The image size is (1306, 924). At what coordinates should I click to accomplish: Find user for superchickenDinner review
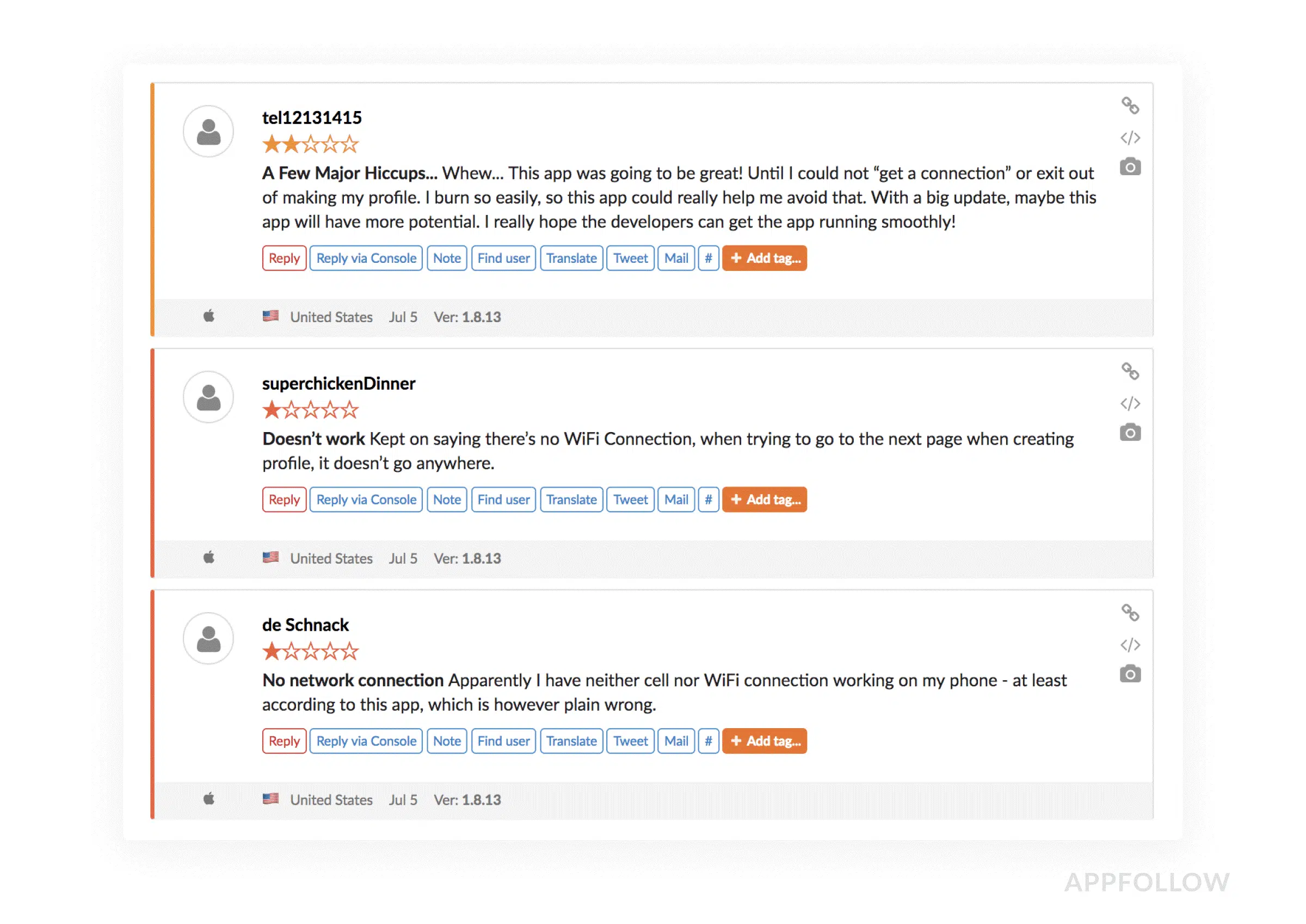(503, 500)
